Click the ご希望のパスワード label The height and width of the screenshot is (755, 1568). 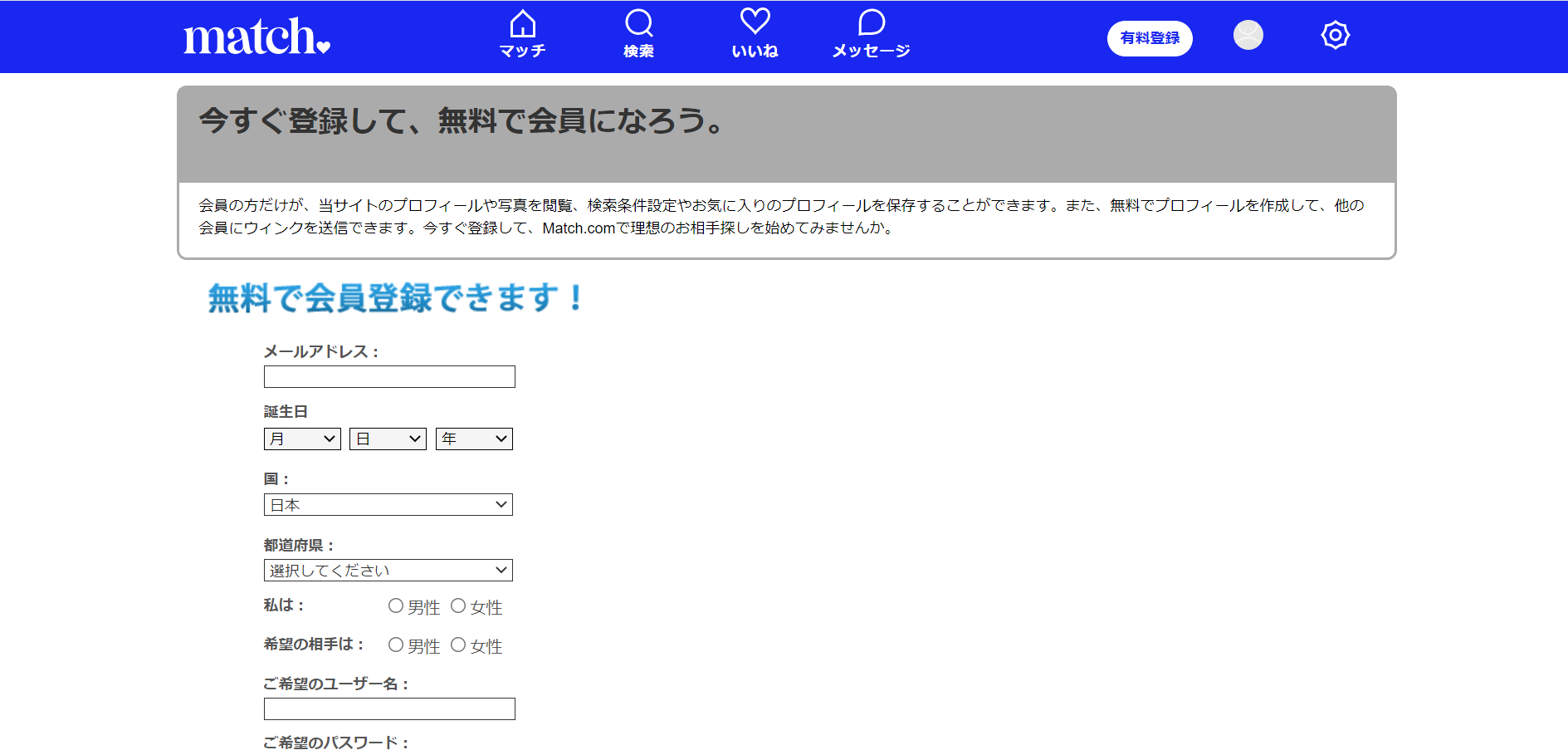click(336, 743)
